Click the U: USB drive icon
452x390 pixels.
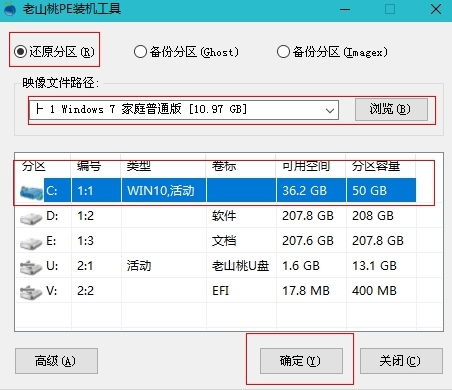31,267
